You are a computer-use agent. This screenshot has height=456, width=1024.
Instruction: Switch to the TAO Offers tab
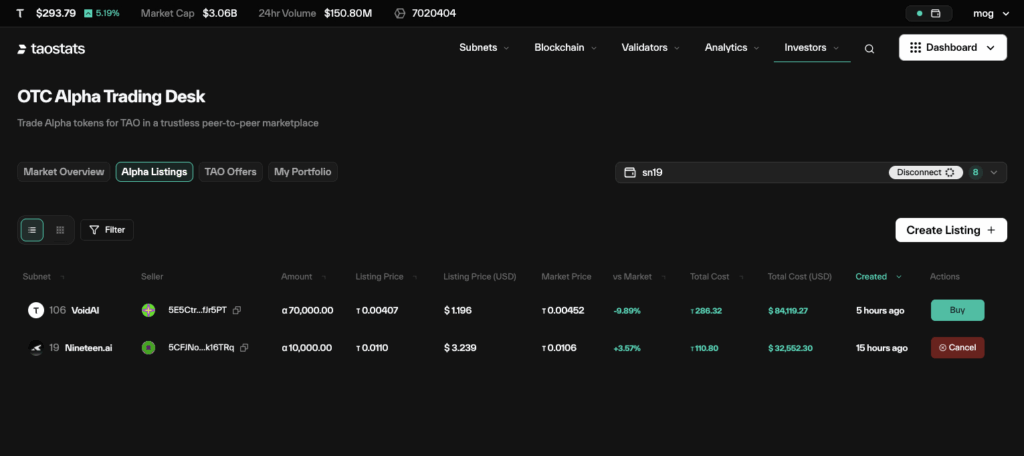(x=231, y=172)
